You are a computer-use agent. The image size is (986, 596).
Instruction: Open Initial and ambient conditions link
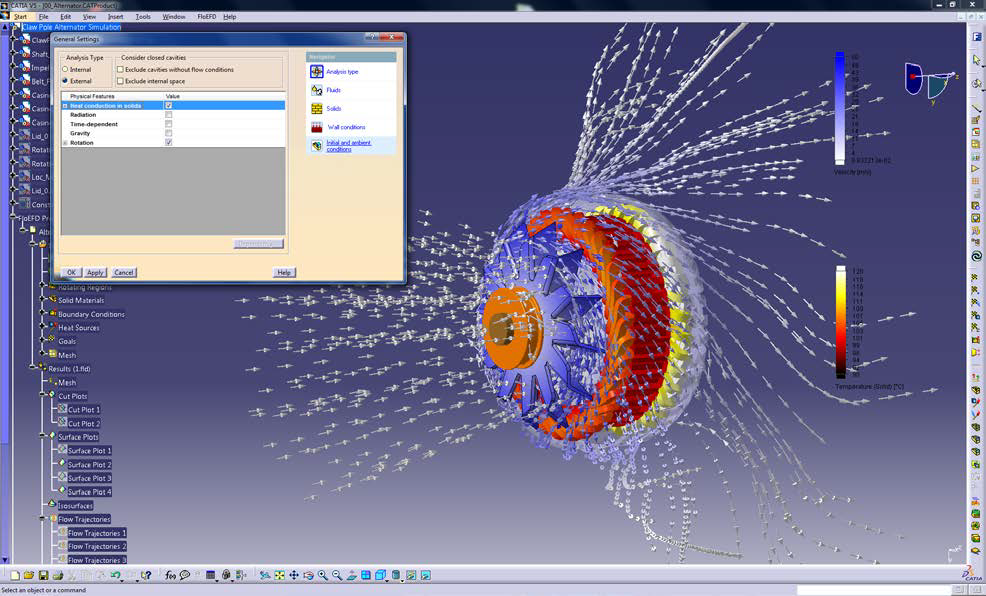click(348, 146)
